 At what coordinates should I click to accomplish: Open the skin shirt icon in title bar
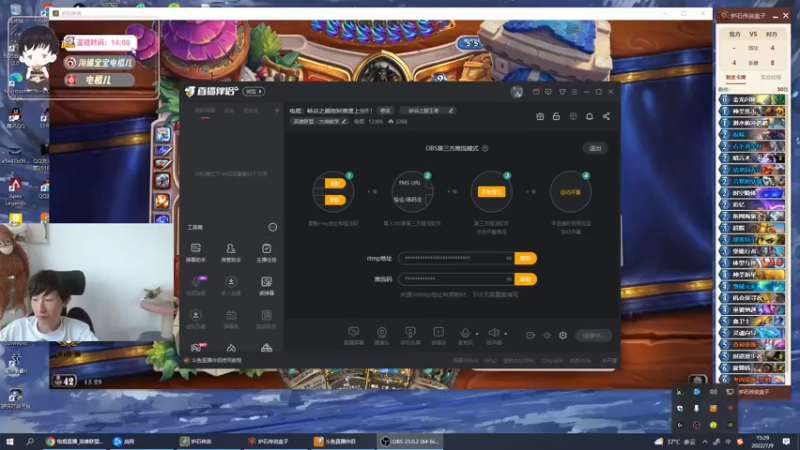click(x=562, y=92)
